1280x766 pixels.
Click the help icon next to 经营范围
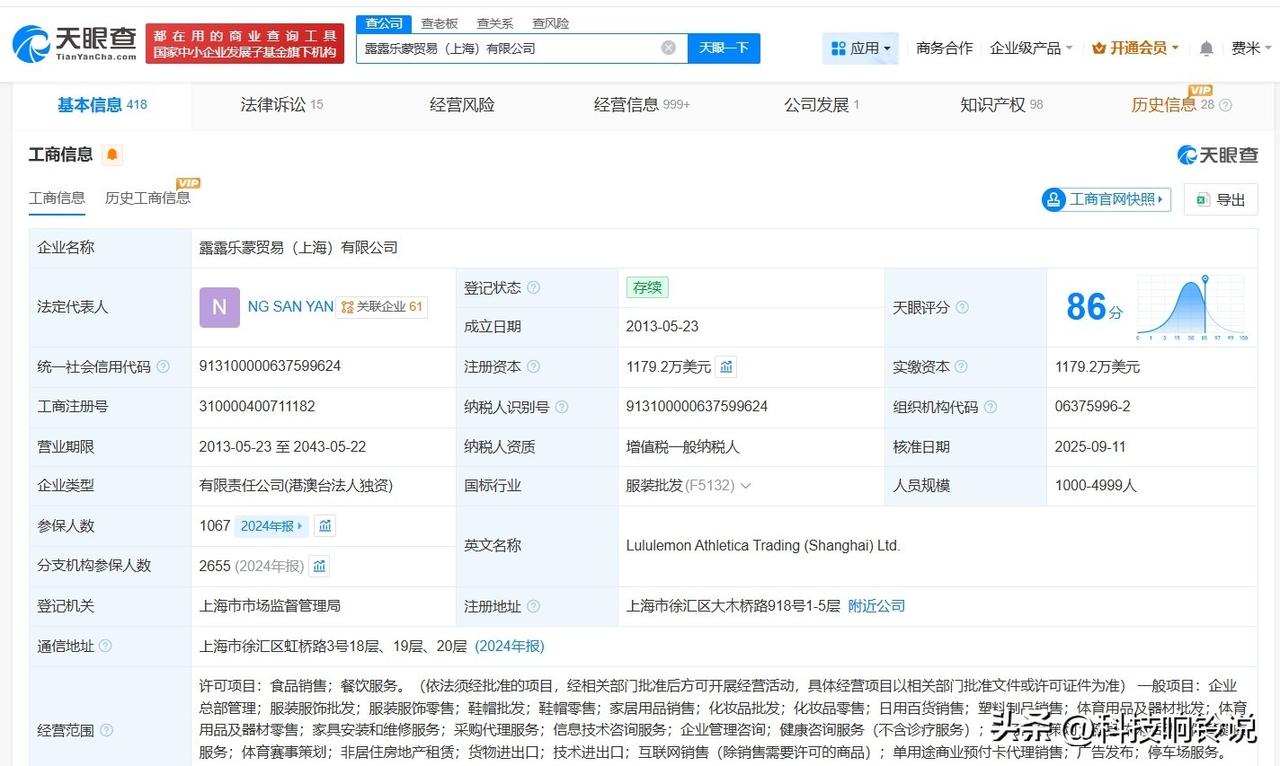point(106,731)
